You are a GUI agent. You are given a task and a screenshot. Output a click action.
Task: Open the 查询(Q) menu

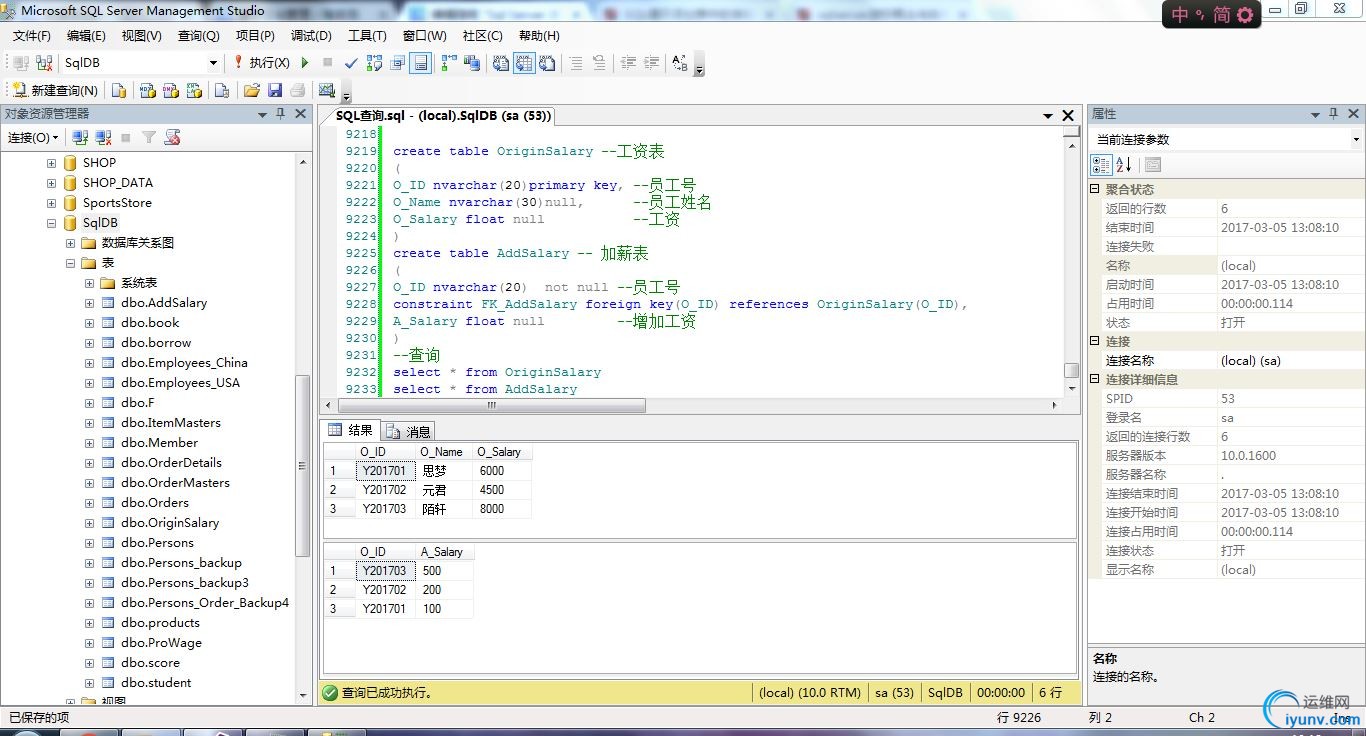pyautogui.click(x=198, y=35)
